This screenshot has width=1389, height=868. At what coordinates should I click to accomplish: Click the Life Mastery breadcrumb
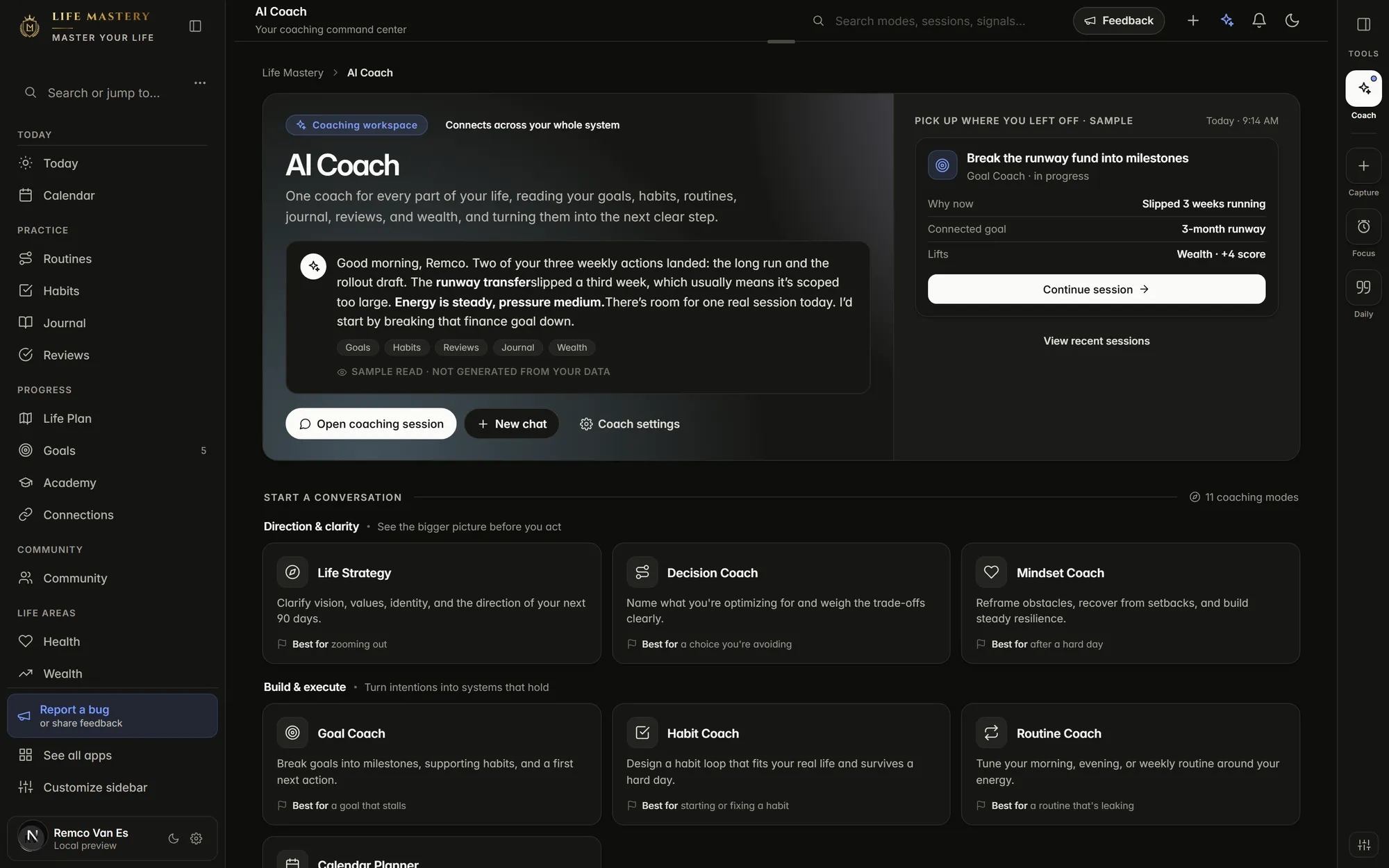click(x=292, y=73)
